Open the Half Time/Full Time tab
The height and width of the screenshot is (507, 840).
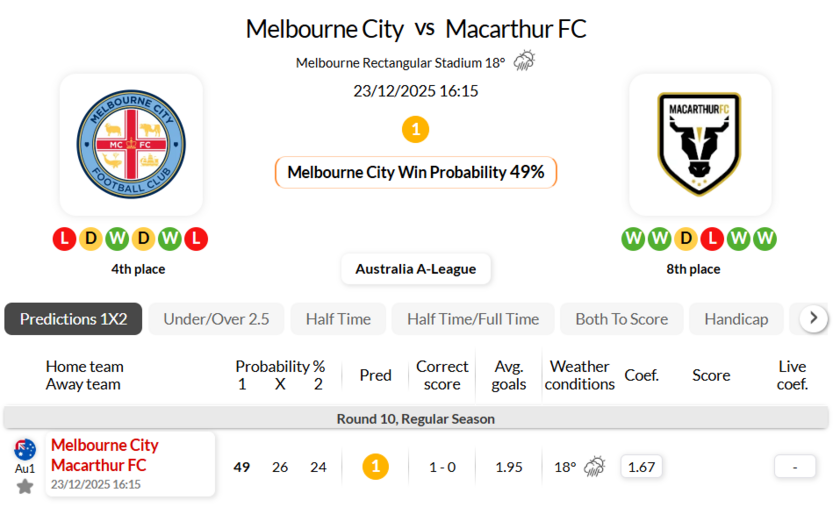(x=472, y=319)
